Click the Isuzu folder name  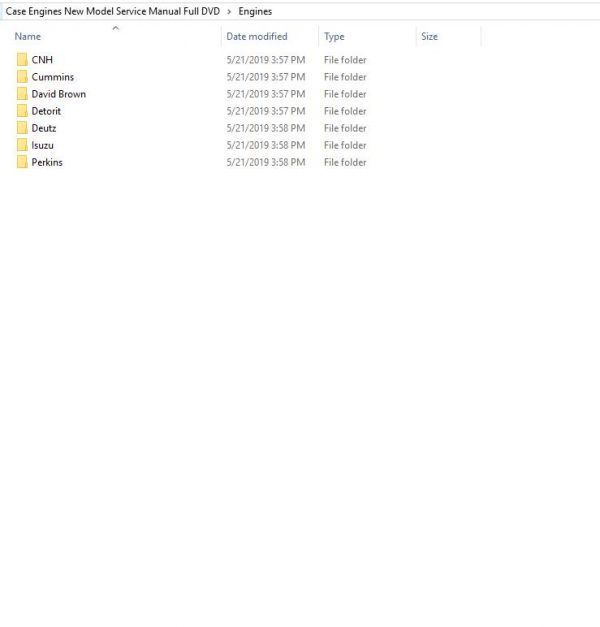click(x=42, y=145)
